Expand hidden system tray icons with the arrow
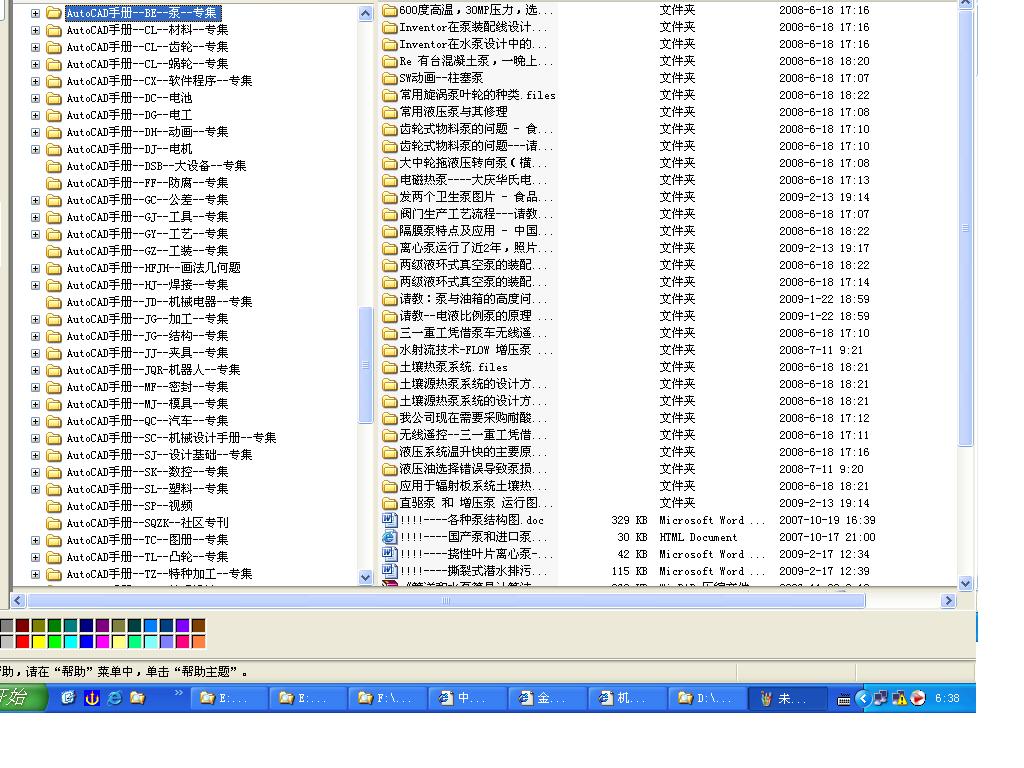This screenshot has width=1024, height=768. click(862, 698)
